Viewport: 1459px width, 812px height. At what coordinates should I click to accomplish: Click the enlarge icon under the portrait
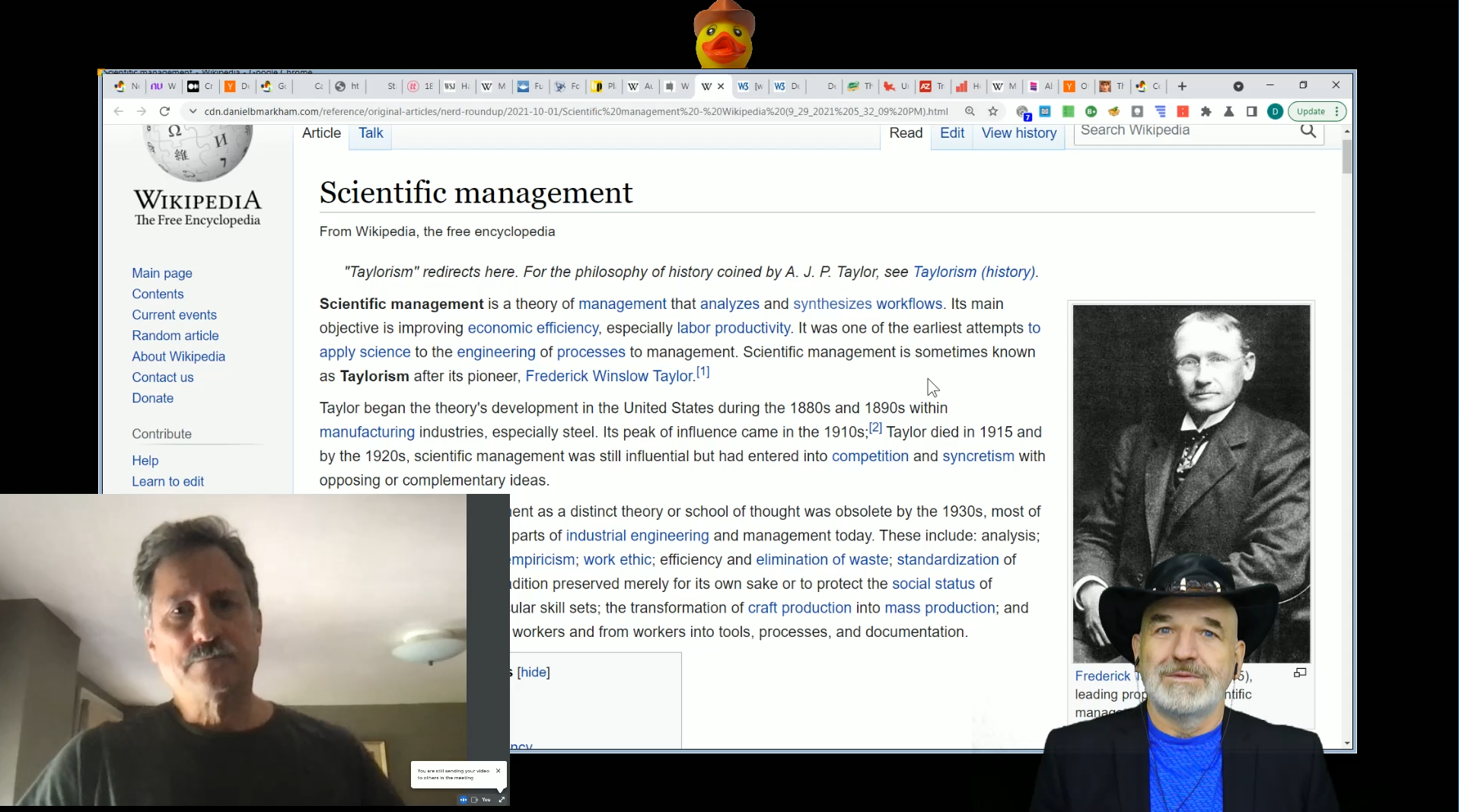pos(1300,673)
